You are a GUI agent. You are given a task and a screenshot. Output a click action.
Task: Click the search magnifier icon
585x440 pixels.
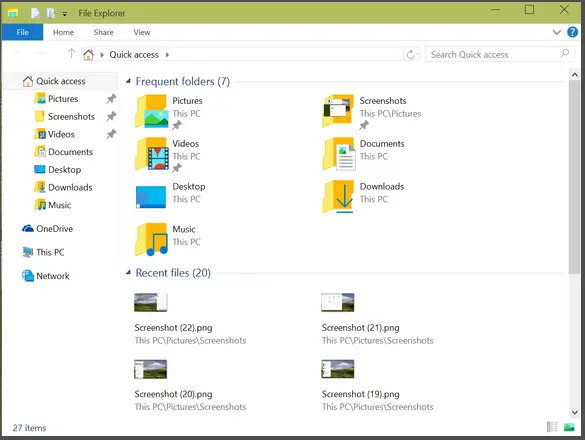pyautogui.click(x=564, y=54)
